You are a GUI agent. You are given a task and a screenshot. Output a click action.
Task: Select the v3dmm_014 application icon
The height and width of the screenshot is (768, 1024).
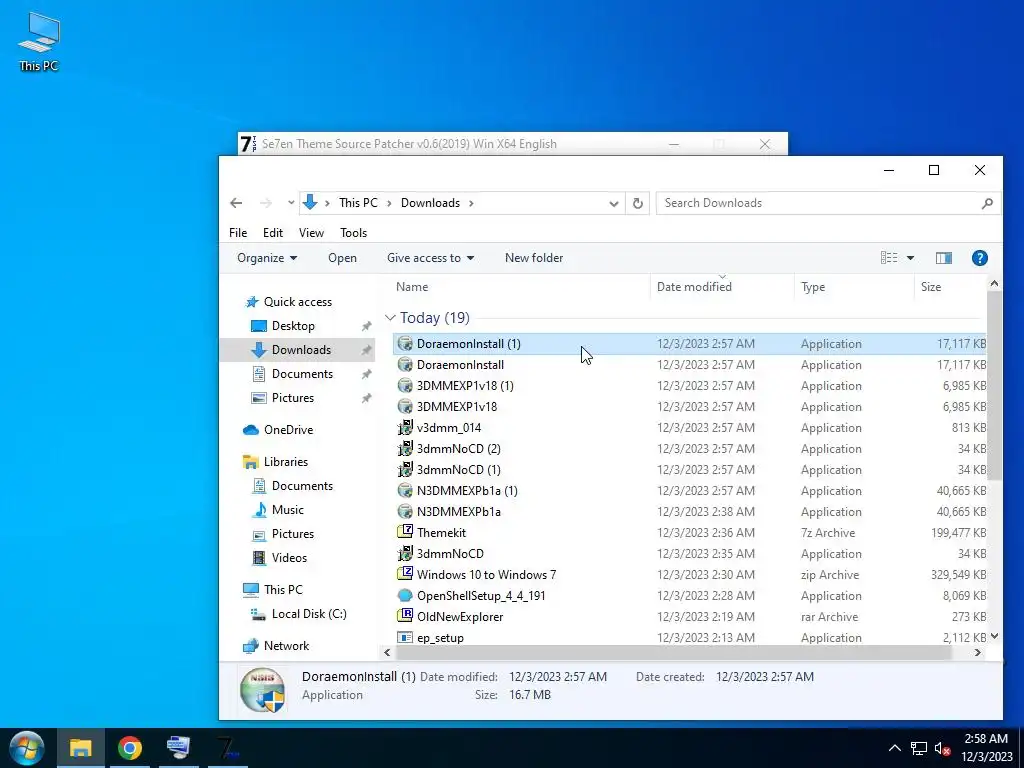point(405,428)
